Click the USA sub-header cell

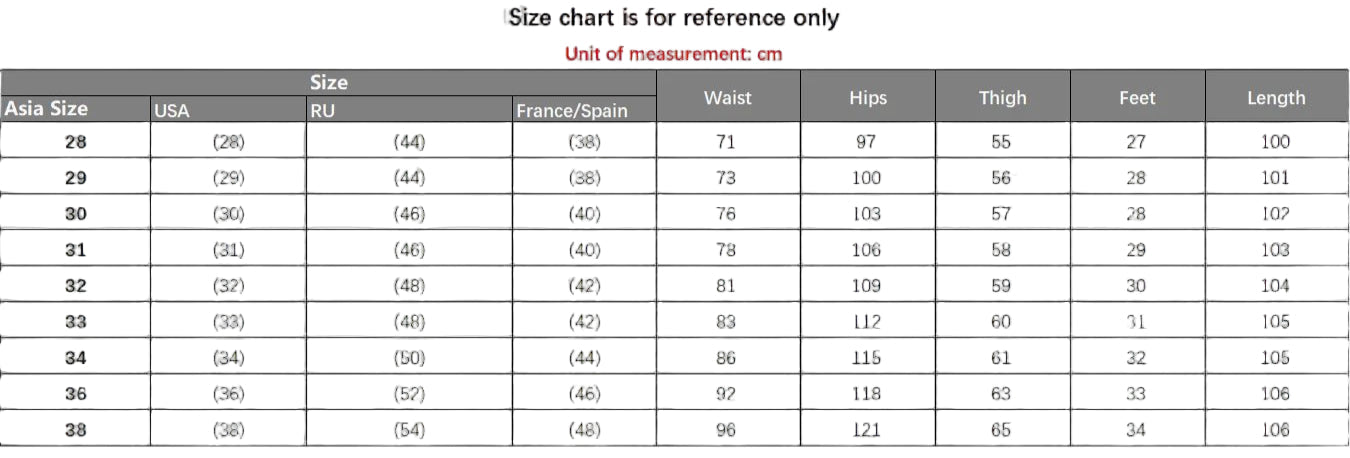pyautogui.click(x=172, y=111)
